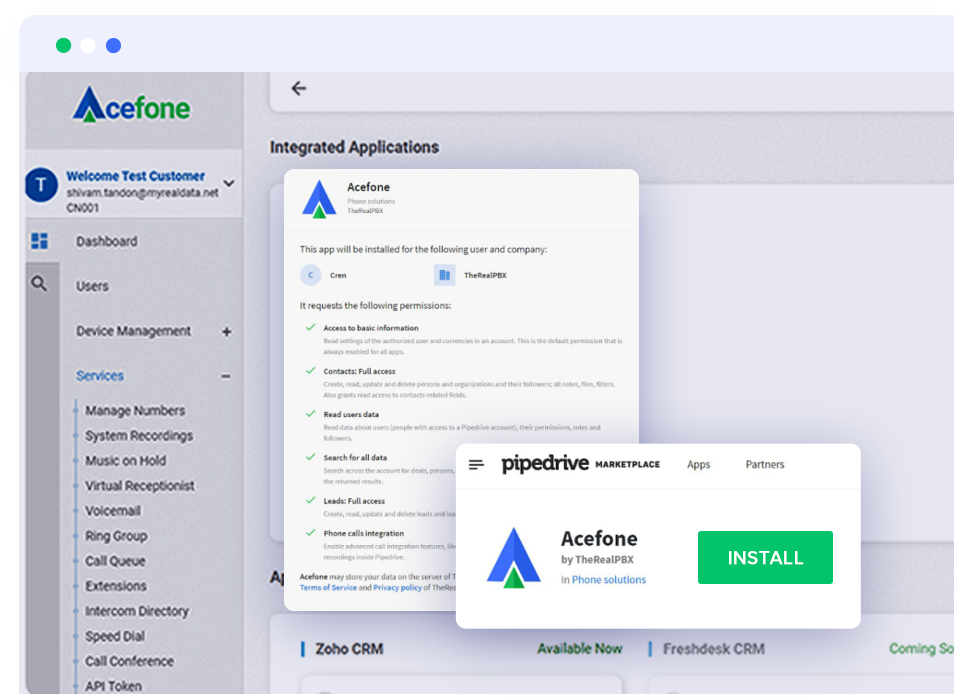Open System Recordings

[139, 436]
